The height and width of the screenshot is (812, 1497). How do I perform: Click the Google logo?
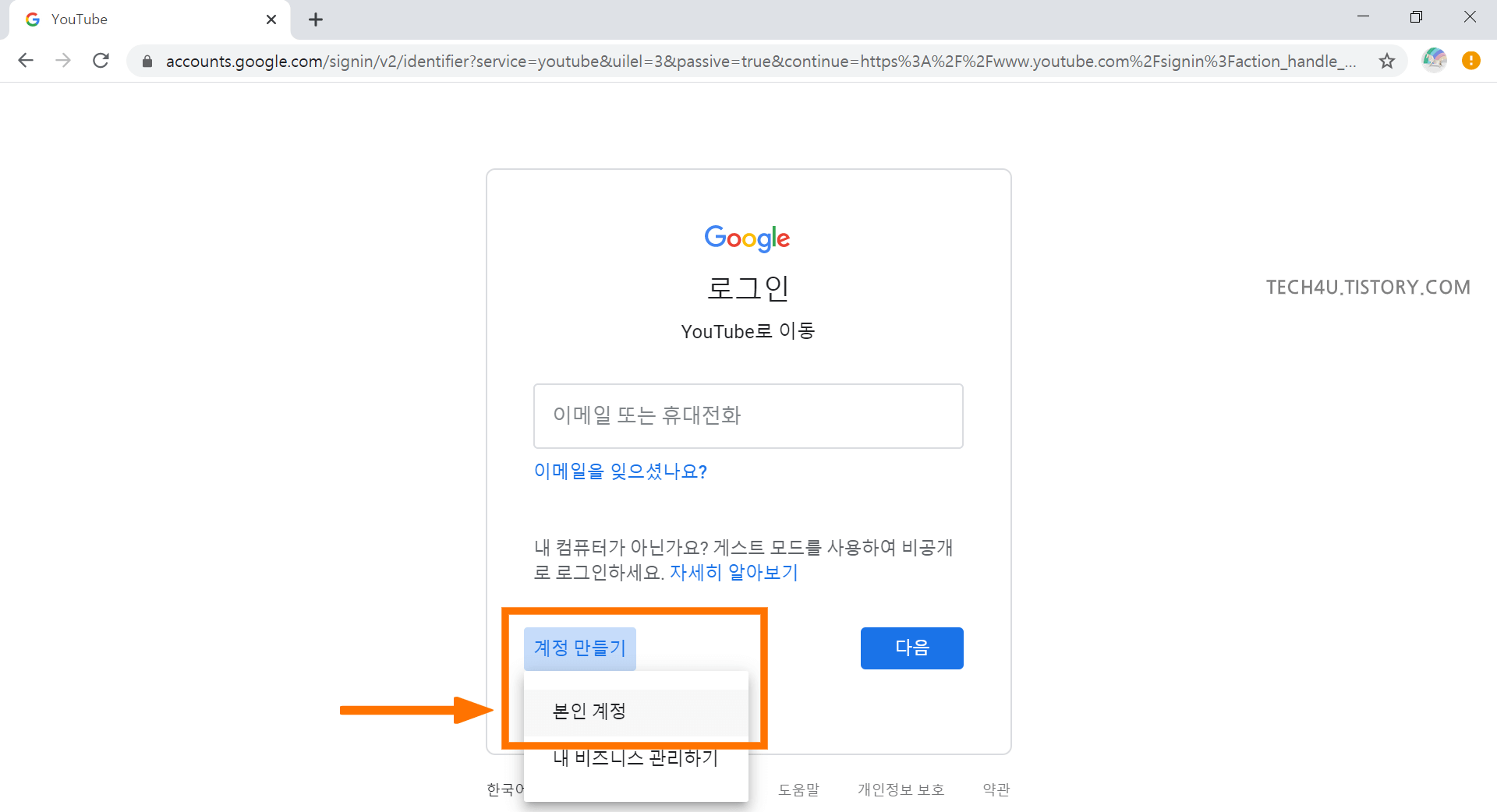click(748, 238)
